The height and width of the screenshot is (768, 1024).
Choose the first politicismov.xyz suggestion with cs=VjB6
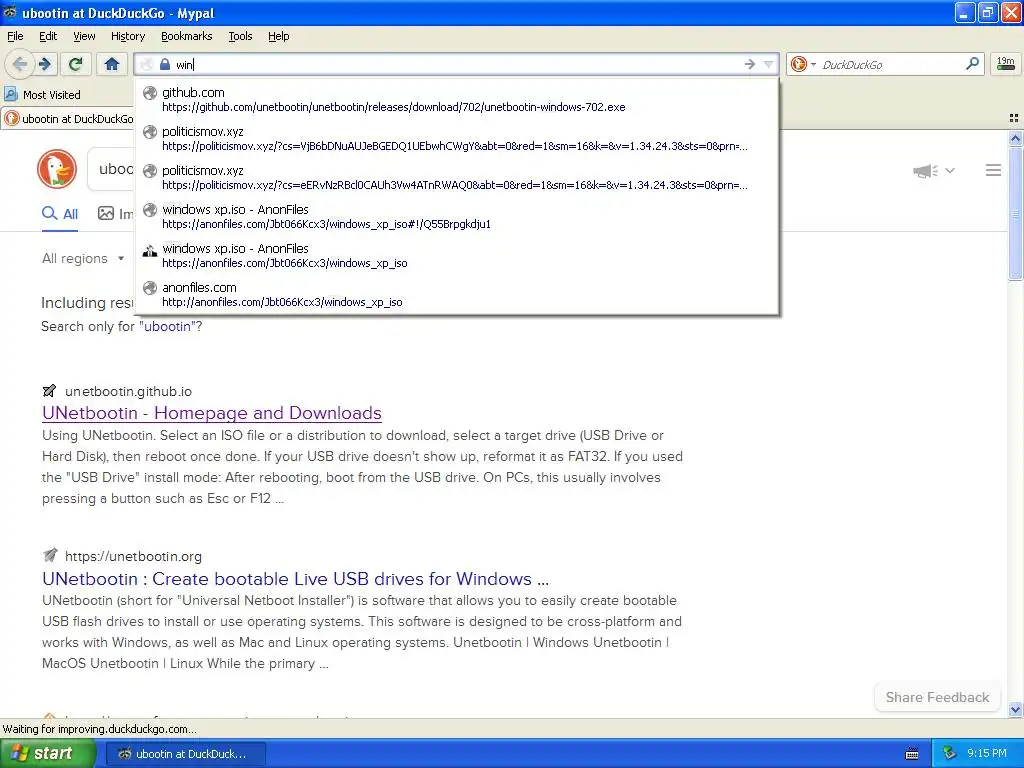pyautogui.click(x=456, y=138)
